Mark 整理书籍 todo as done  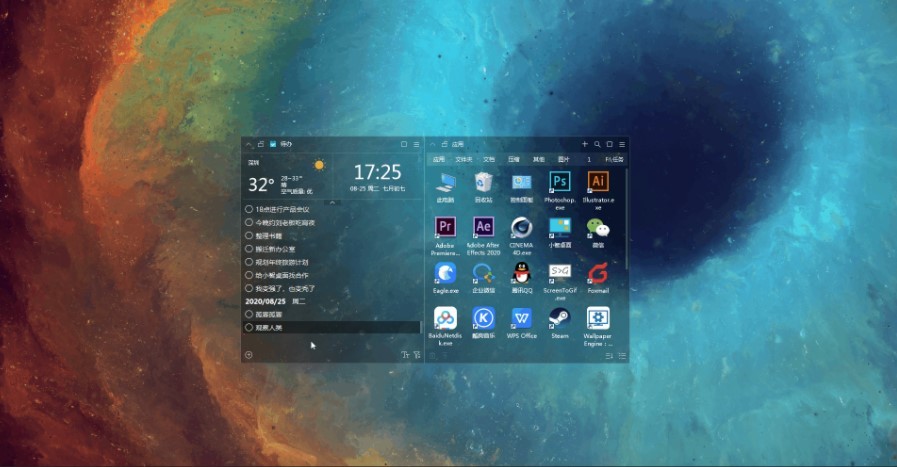tap(249, 235)
